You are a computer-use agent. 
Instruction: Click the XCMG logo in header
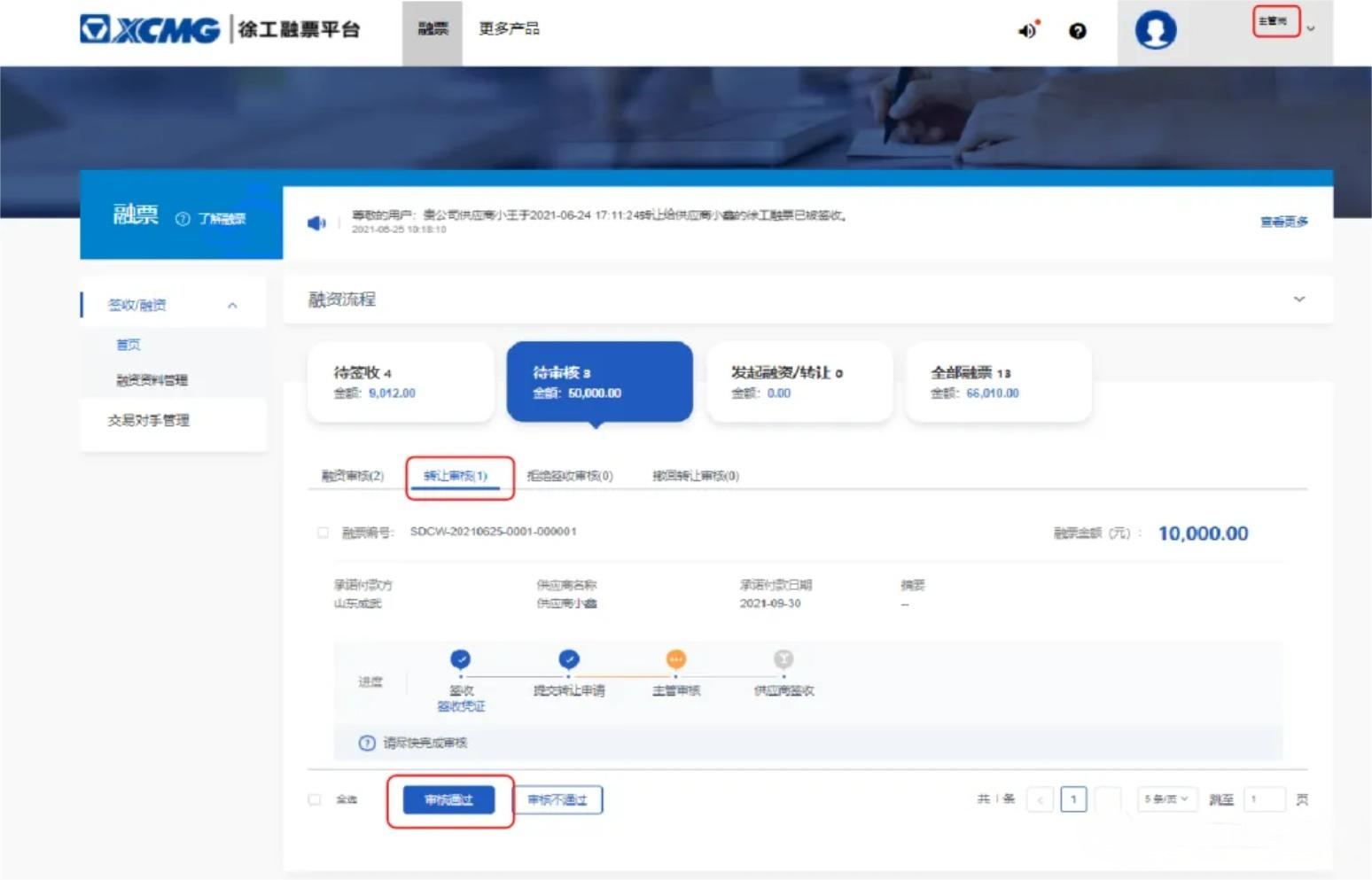click(149, 29)
